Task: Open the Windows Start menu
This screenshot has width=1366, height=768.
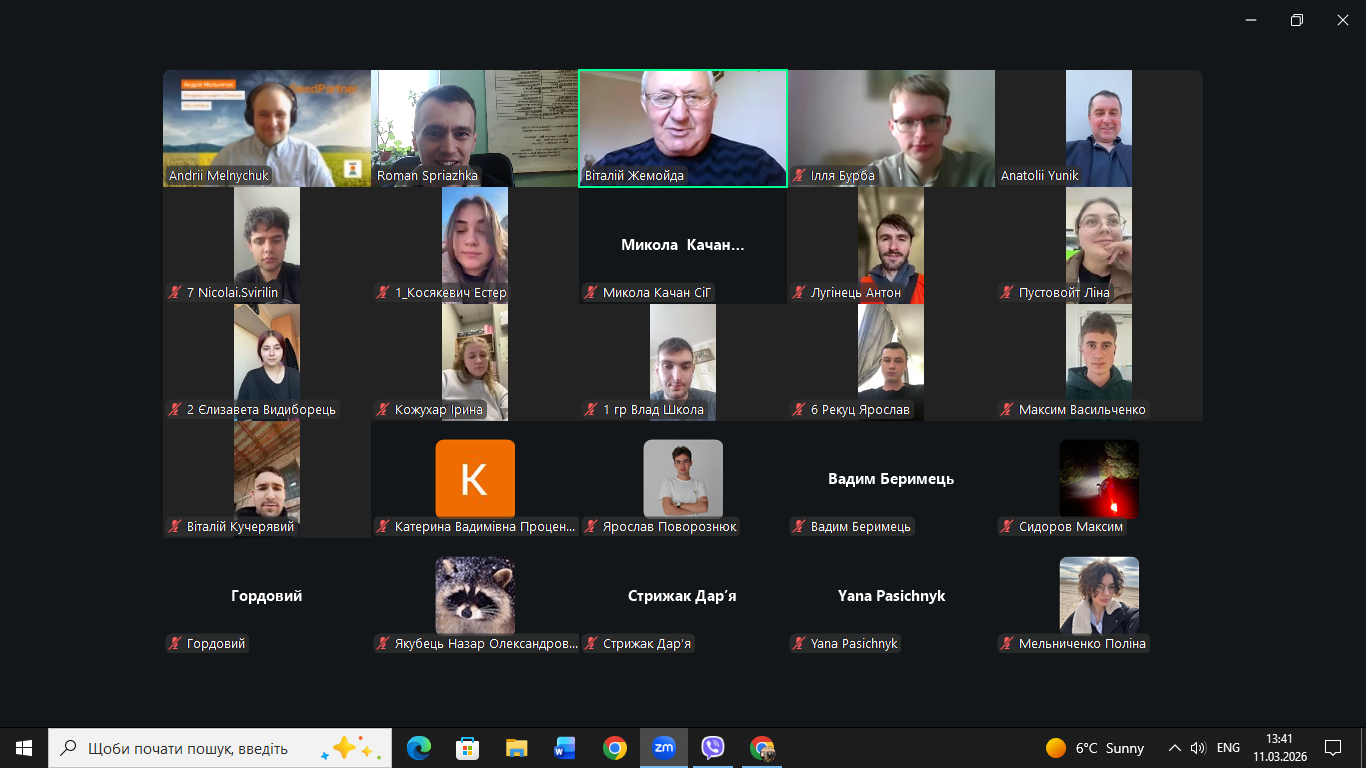Action: click(24, 748)
